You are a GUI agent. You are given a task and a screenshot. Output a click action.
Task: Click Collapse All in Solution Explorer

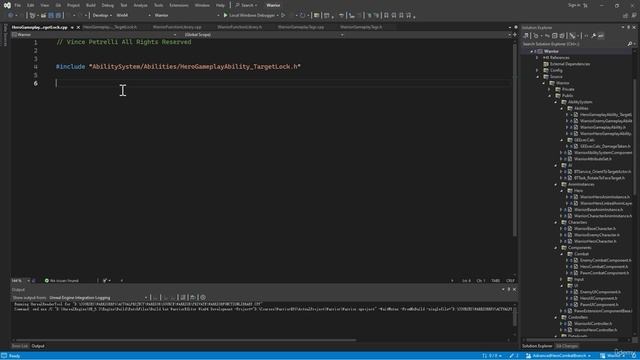coord(554,36)
